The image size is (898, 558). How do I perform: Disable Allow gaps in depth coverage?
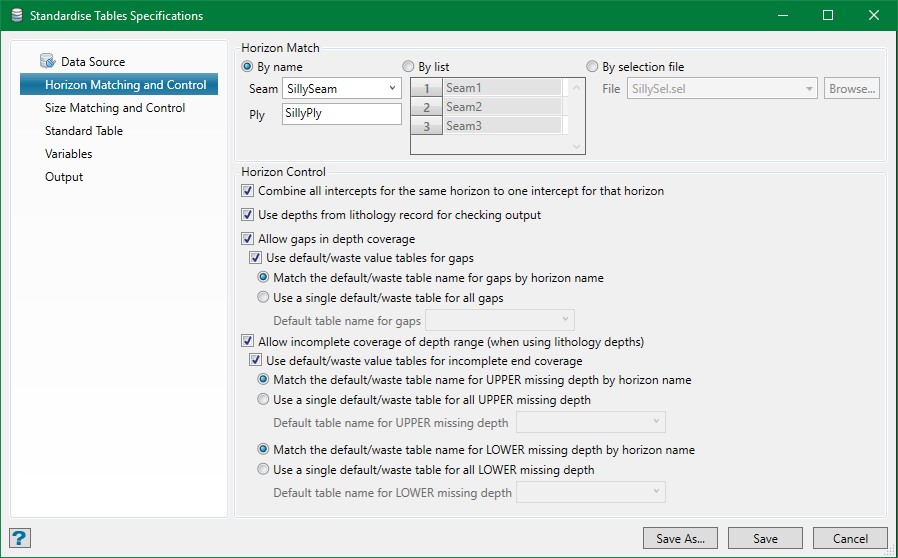tap(249, 239)
